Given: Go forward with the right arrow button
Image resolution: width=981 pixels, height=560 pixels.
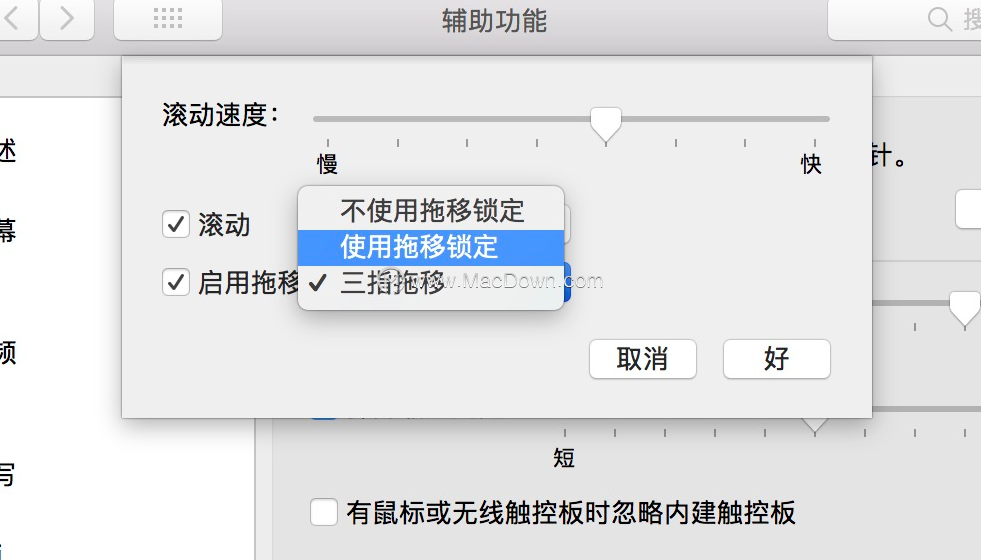Looking at the screenshot, I should [x=68, y=19].
